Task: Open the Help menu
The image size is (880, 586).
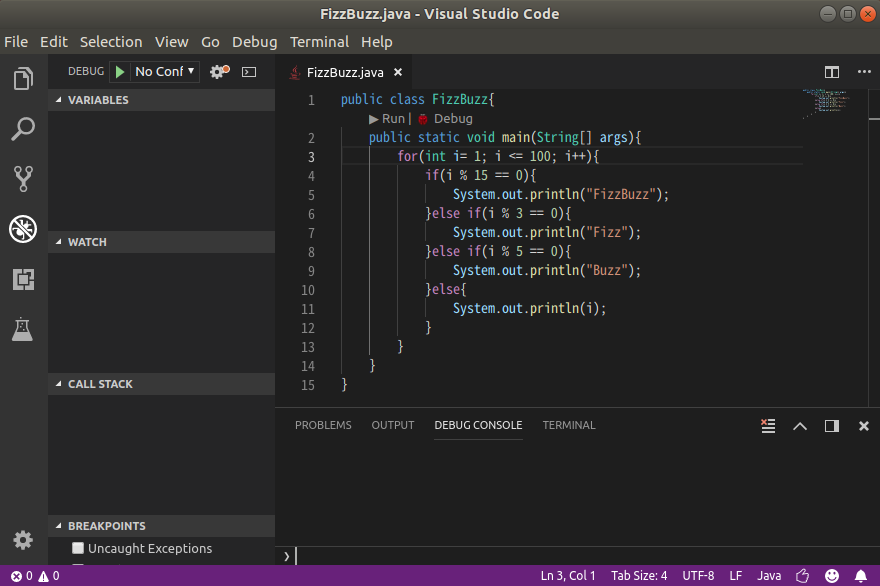Action: point(377,42)
